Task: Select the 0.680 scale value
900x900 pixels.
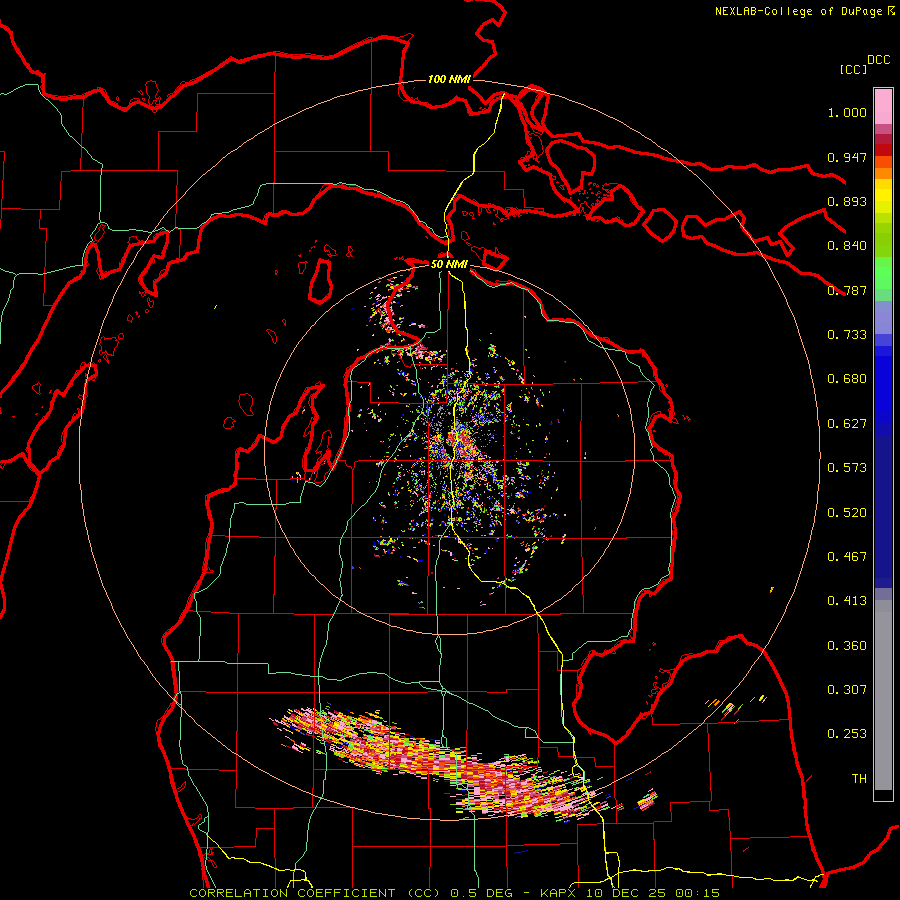Action: click(x=847, y=379)
